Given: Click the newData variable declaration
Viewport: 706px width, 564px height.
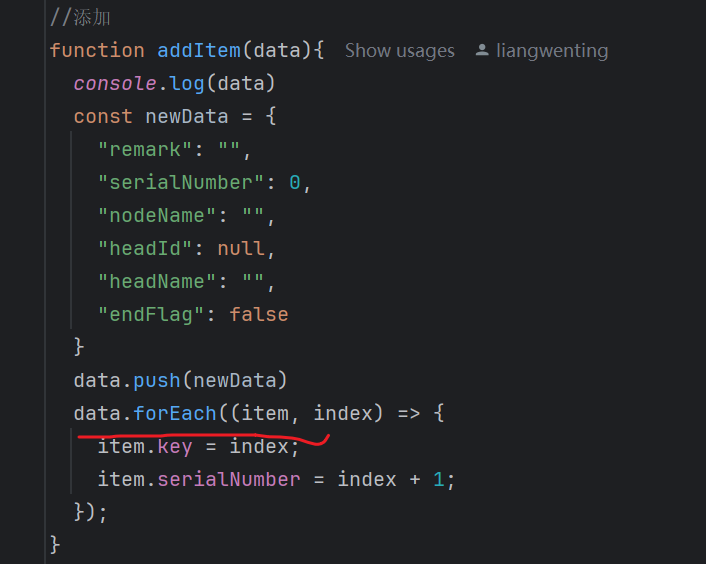Looking at the screenshot, I should [x=187, y=117].
